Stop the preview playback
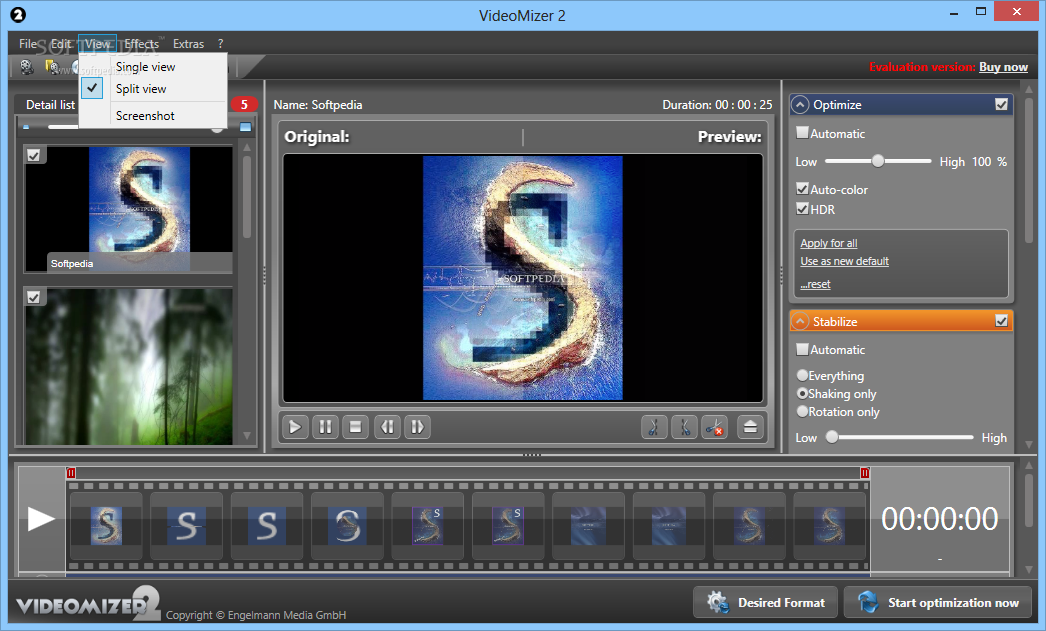The width and height of the screenshot is (1046, 631). (x=356, y=427)
